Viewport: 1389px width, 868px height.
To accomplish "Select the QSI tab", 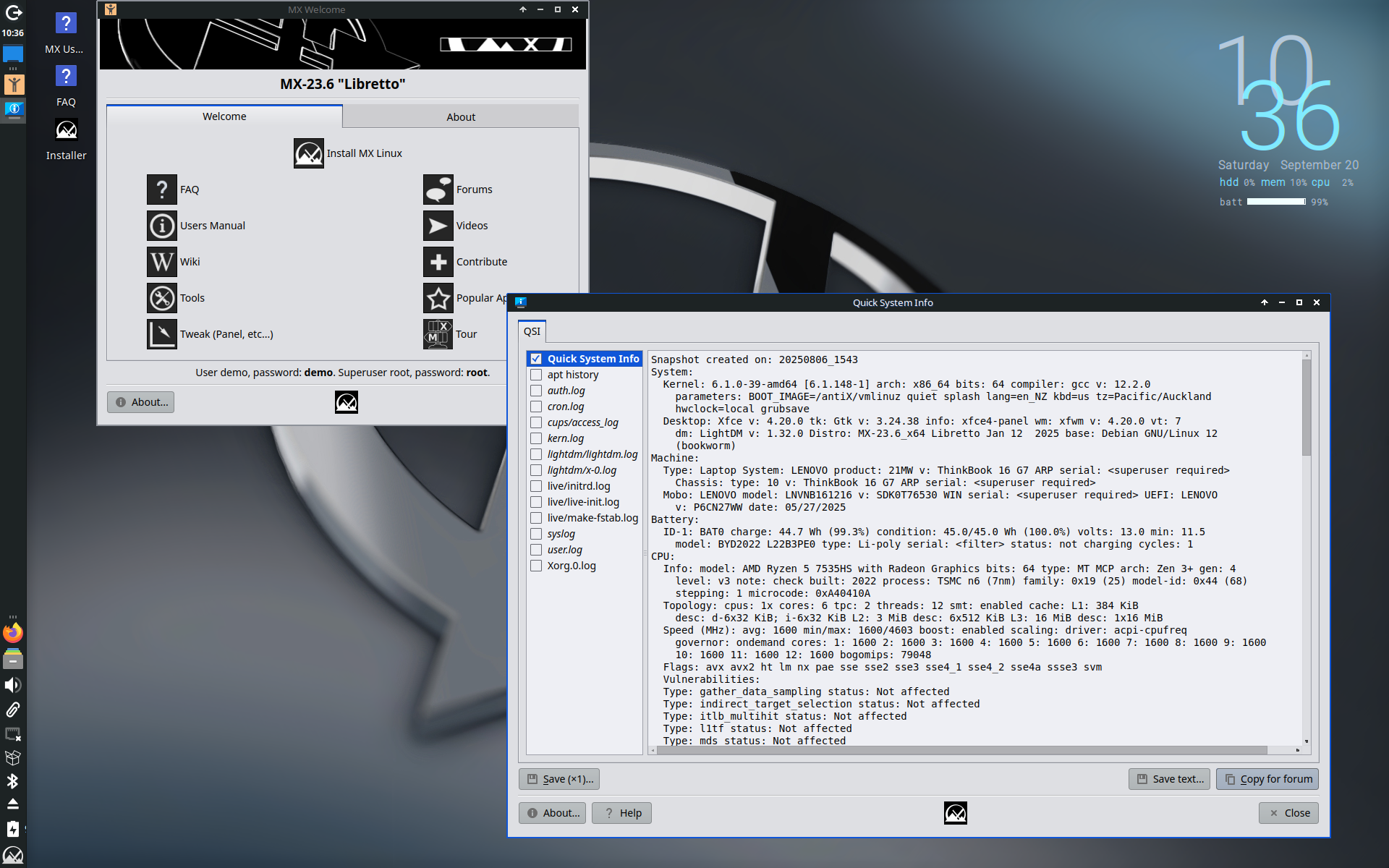I will 532,331.
